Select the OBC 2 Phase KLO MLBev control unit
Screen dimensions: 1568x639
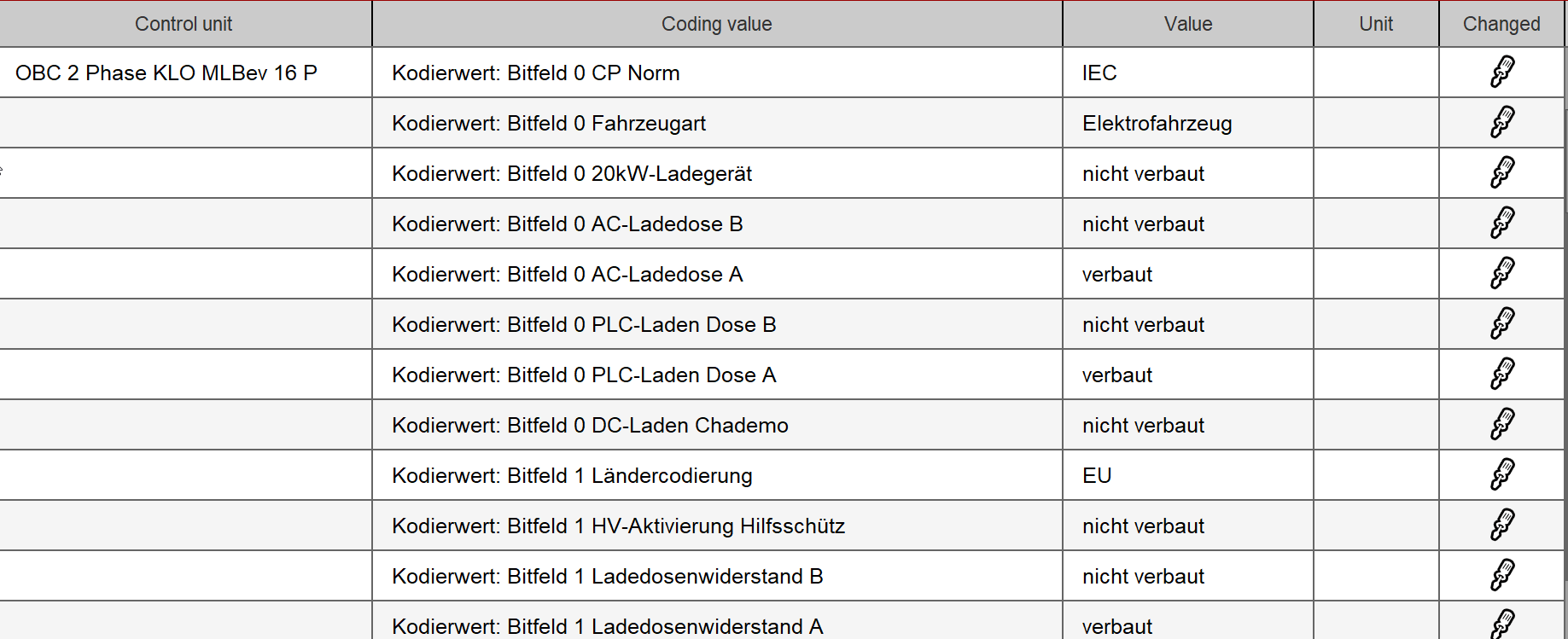point(166,73)
